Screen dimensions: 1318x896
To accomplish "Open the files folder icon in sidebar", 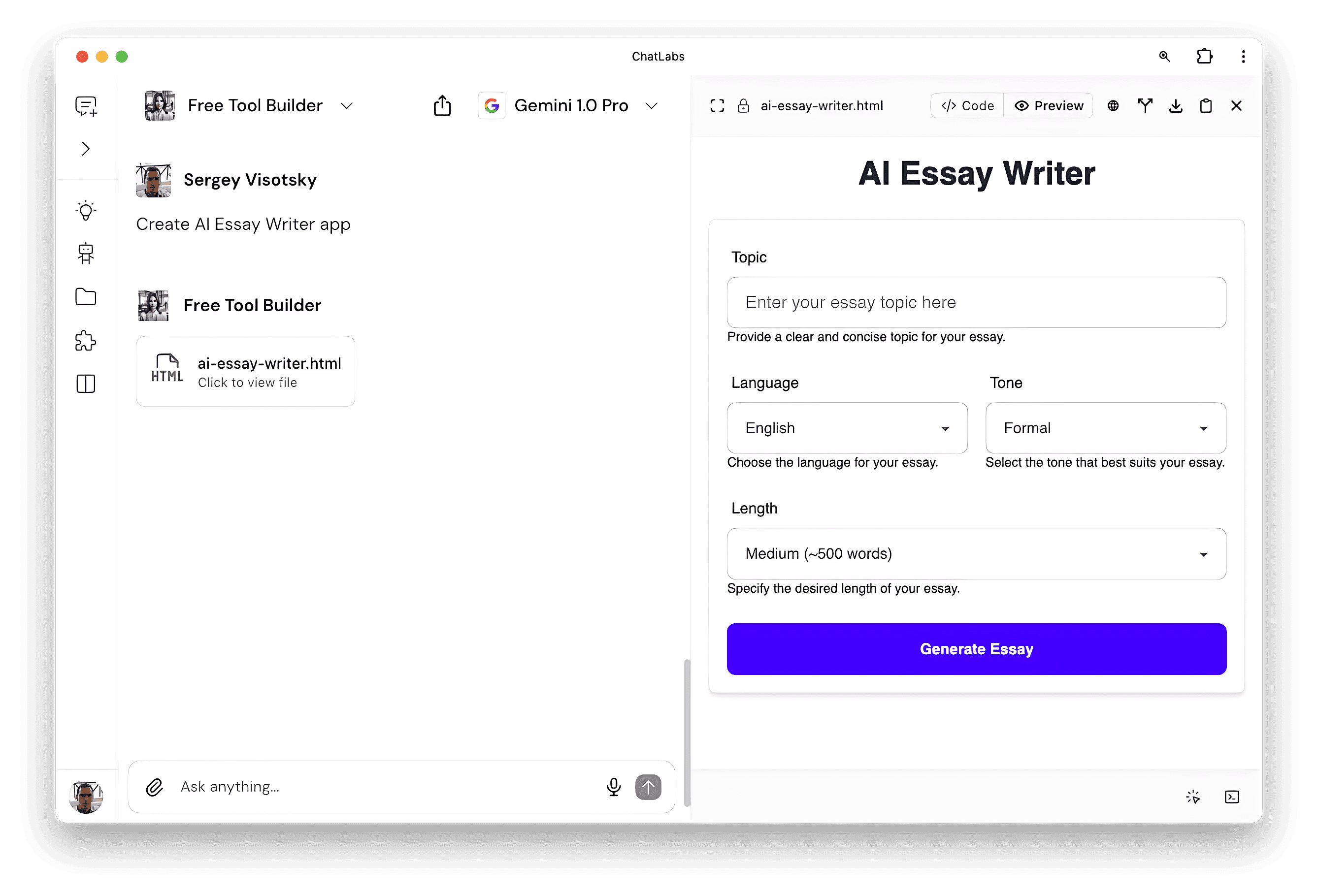I will tap(86, 297).
